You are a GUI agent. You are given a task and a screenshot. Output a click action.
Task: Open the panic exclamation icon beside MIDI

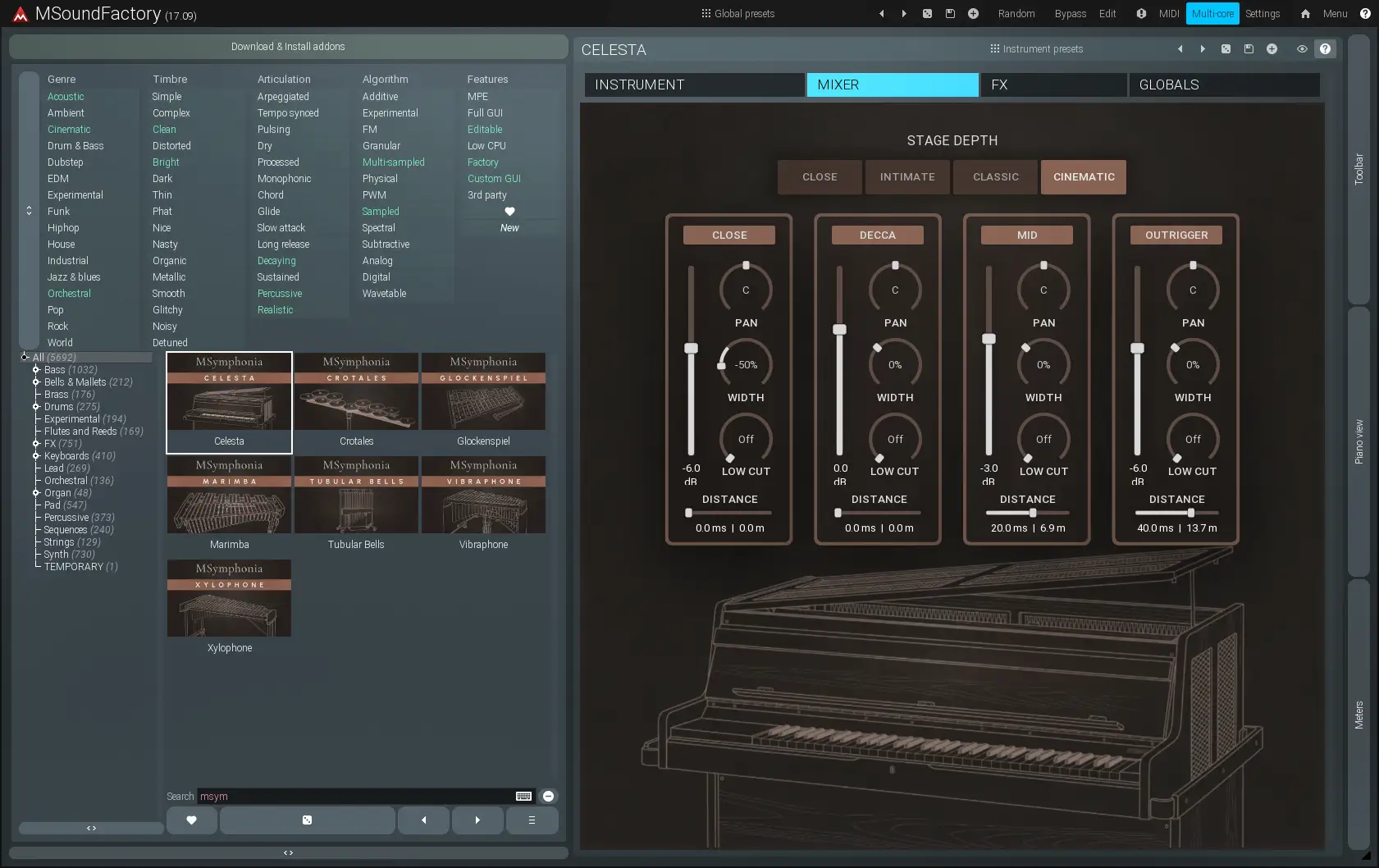tap(1141, 14)
